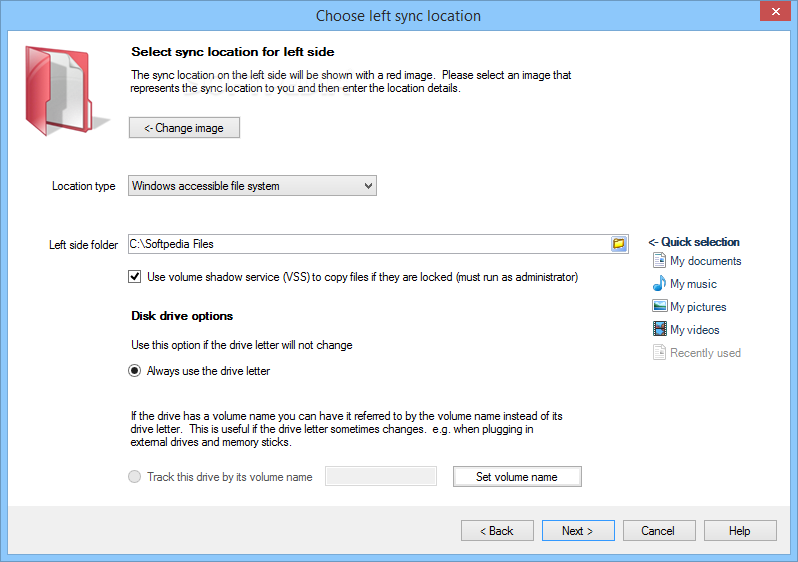The image size is (798, 562).
Task: Click the Quick selection header link
Action: pos(694,242)
